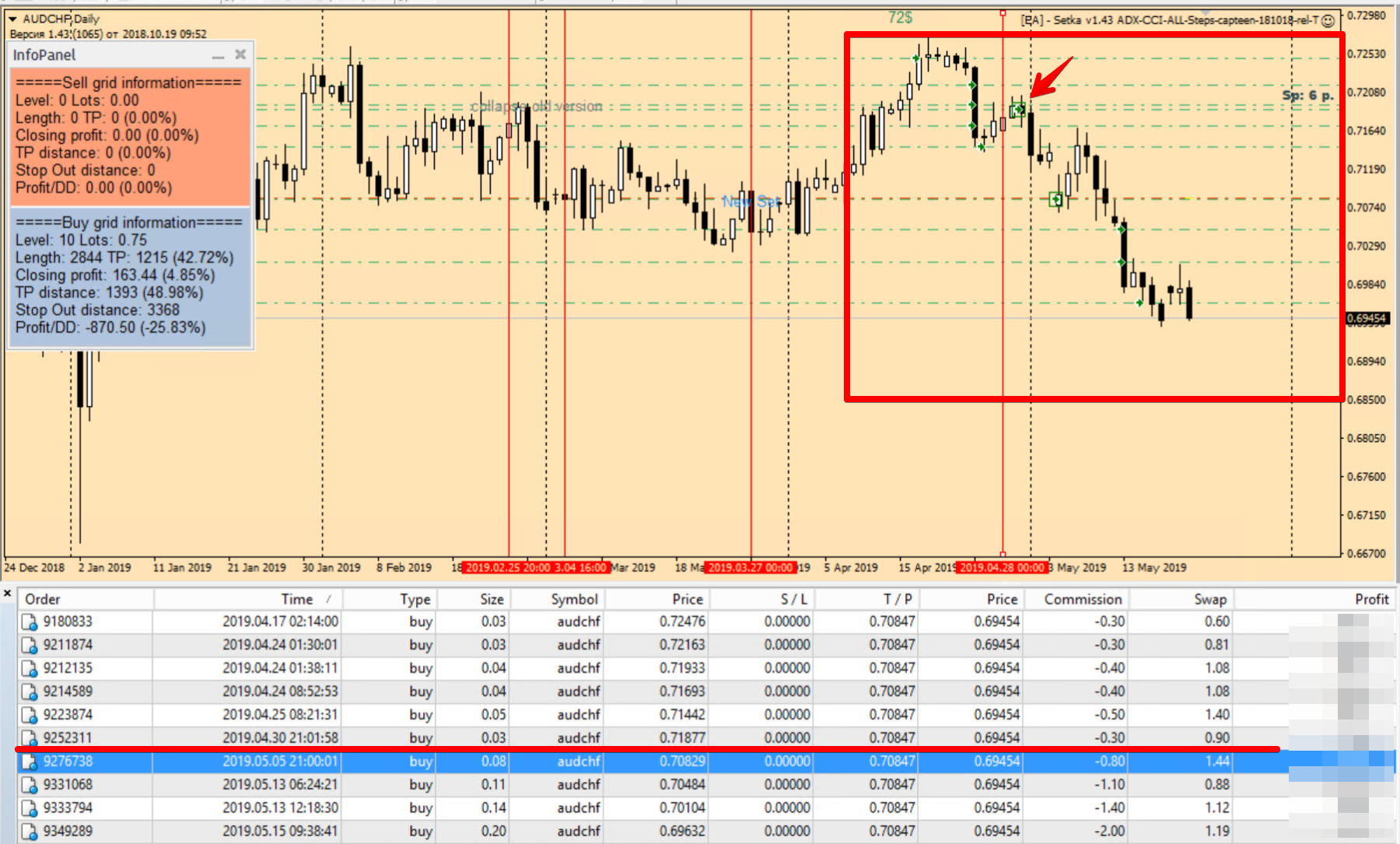Image resolution: width=1400 pixels, height=844 pixels.
Task: Click Closing profit: 163.44 (4.85%) line
Action: (x=115, y=275)
